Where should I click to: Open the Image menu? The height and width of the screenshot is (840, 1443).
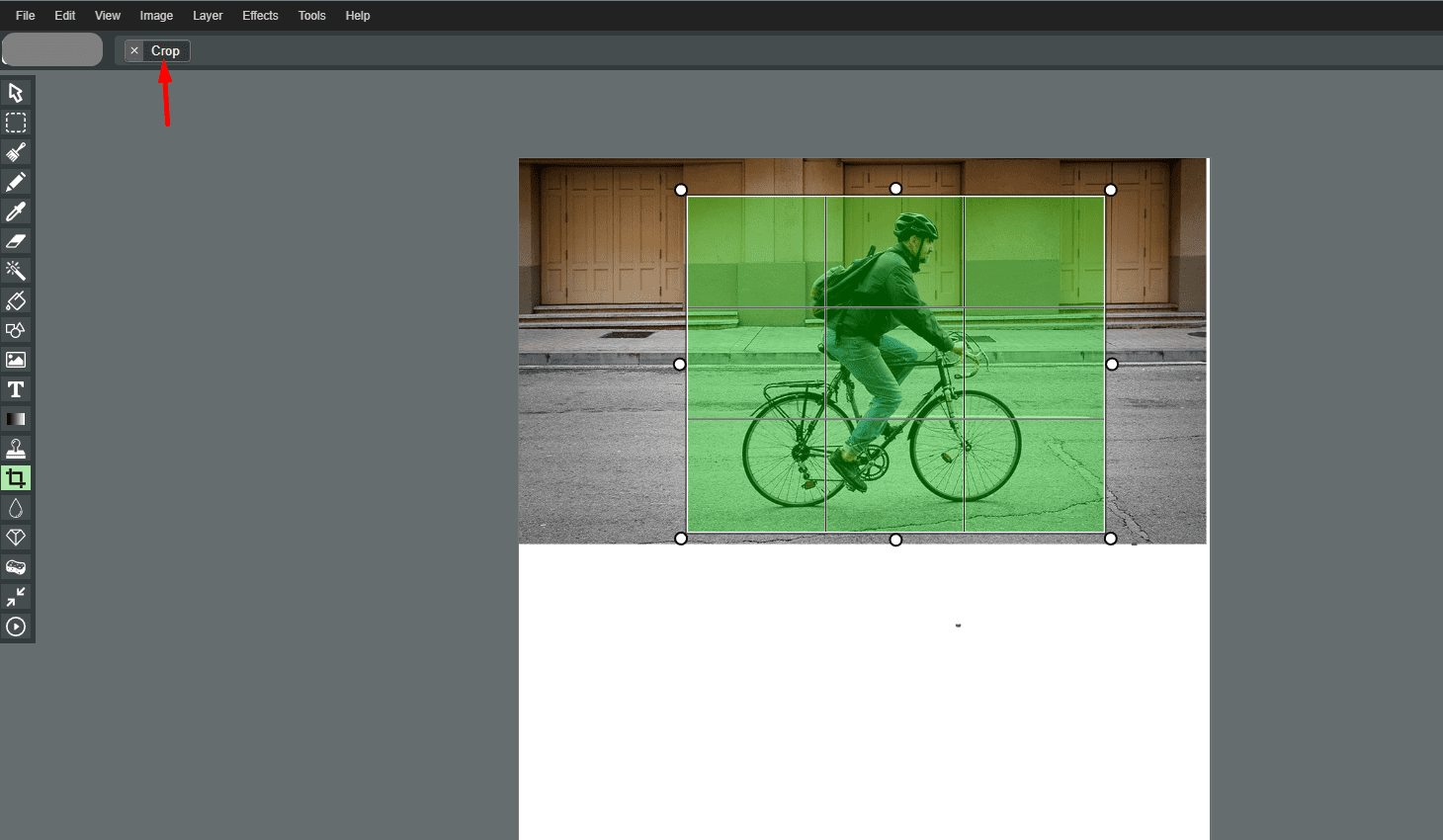[156, 16]
